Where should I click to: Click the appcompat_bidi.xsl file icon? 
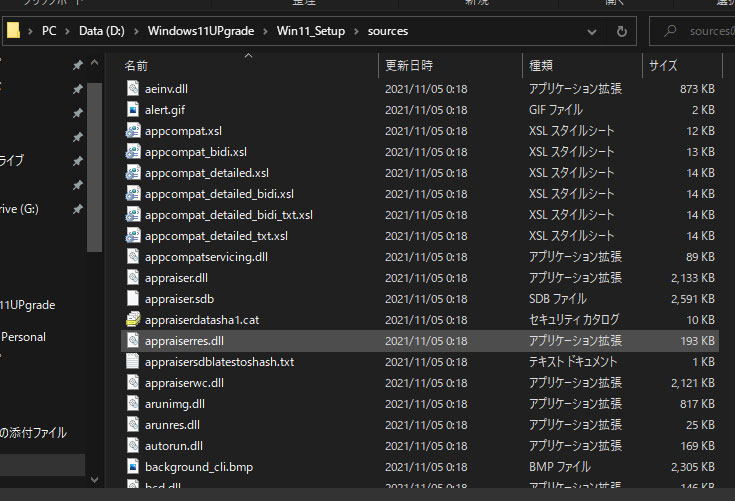(133, 152)
